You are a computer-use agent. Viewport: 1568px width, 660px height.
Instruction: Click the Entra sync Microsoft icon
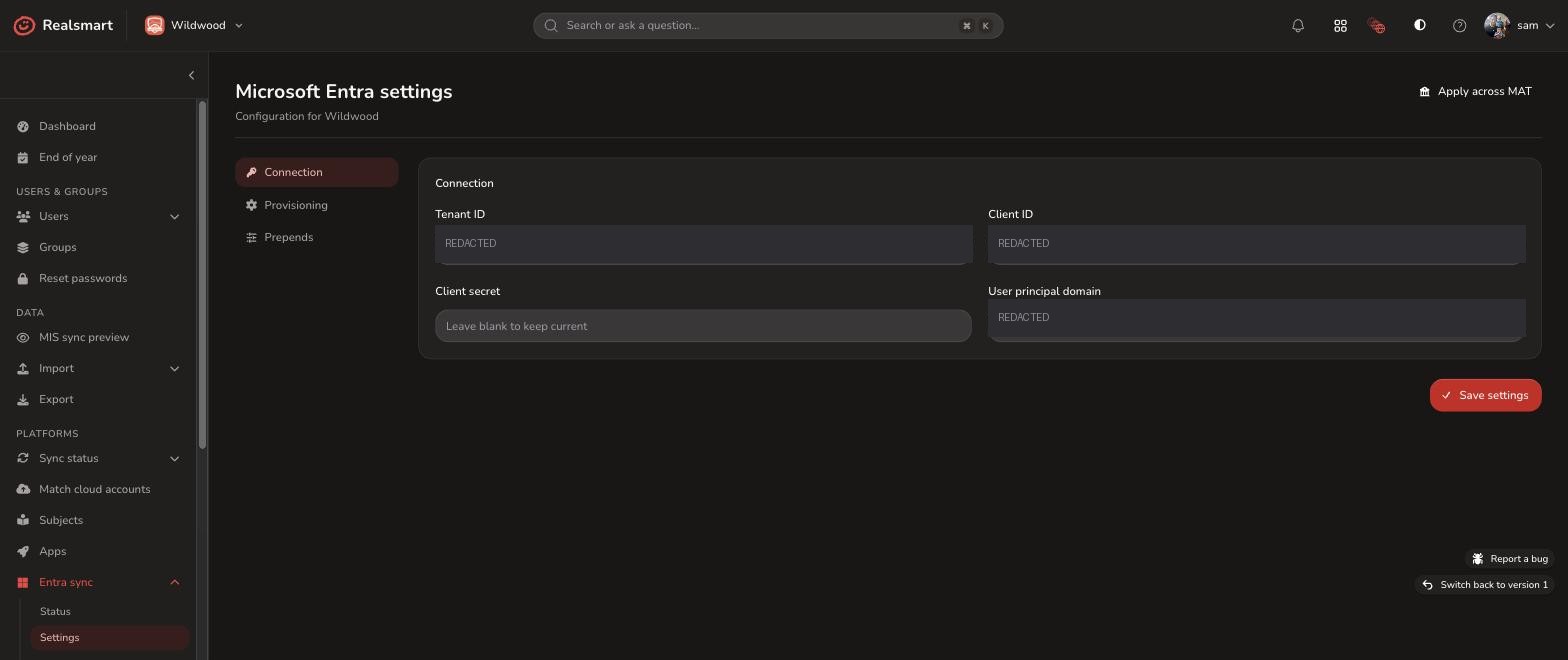(x=23, y=582)
